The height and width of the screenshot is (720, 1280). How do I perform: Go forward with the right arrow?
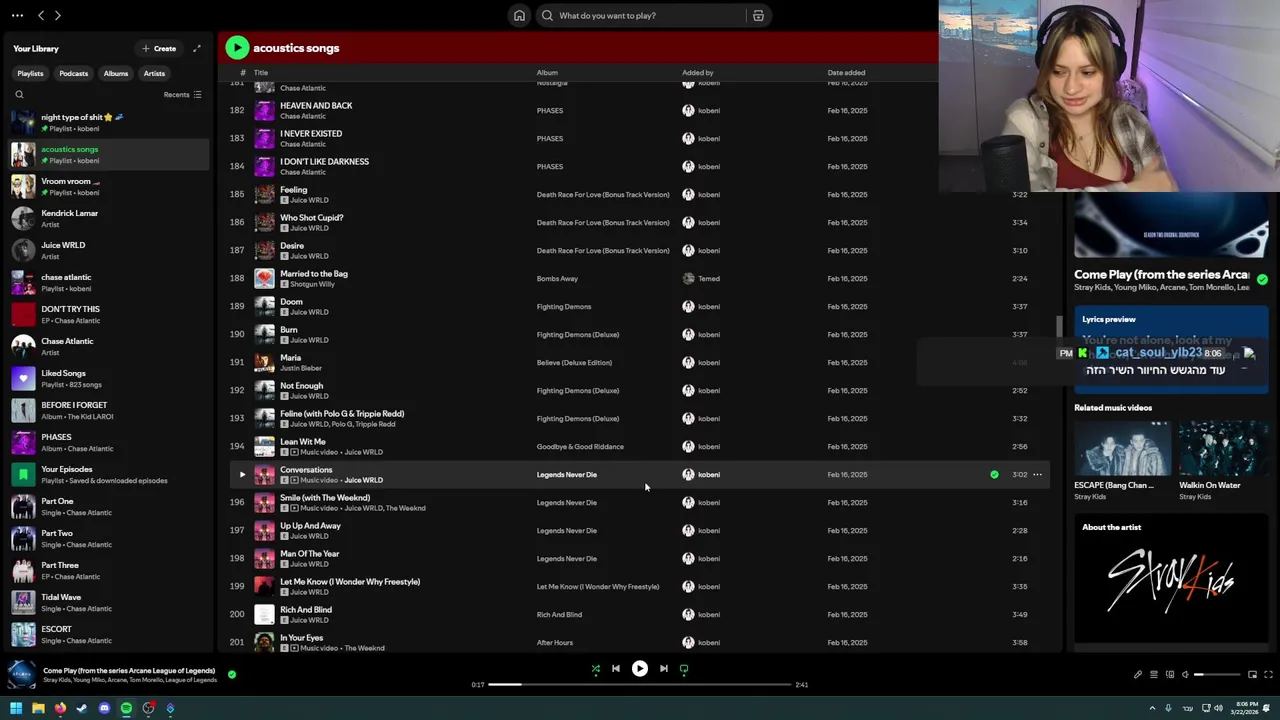(x=57, y=15)
